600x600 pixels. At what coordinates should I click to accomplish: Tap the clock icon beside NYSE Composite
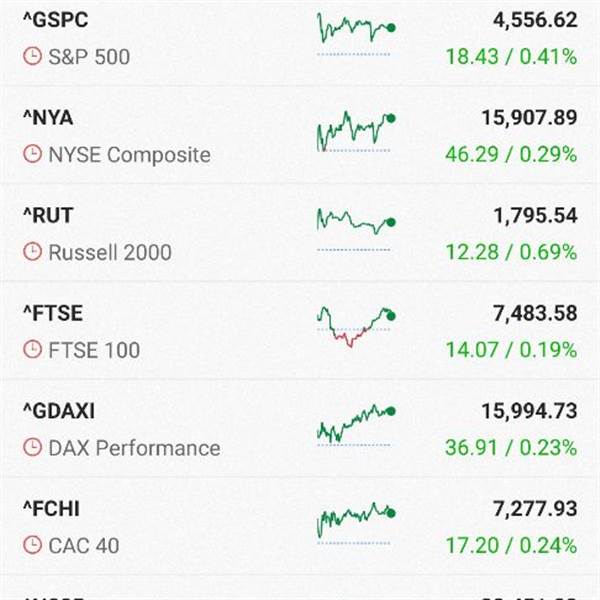tap(33, 154)
